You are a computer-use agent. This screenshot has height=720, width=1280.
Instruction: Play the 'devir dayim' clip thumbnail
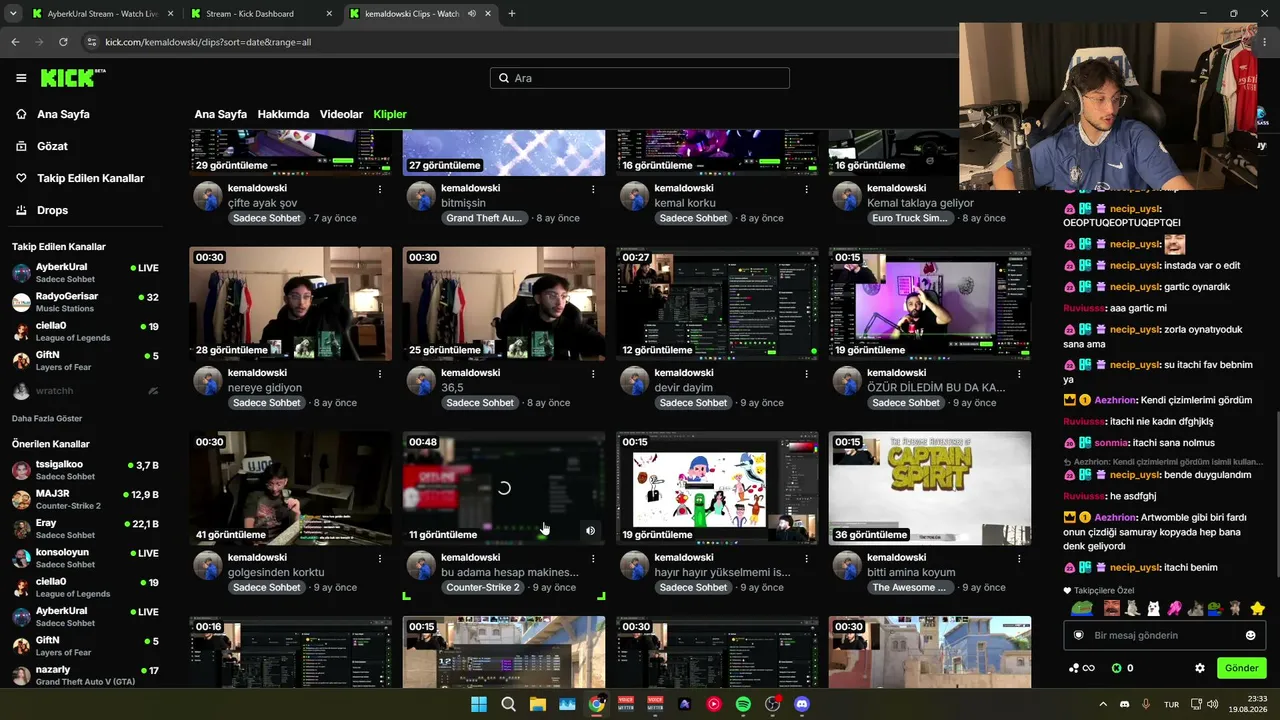click(718, 304)
